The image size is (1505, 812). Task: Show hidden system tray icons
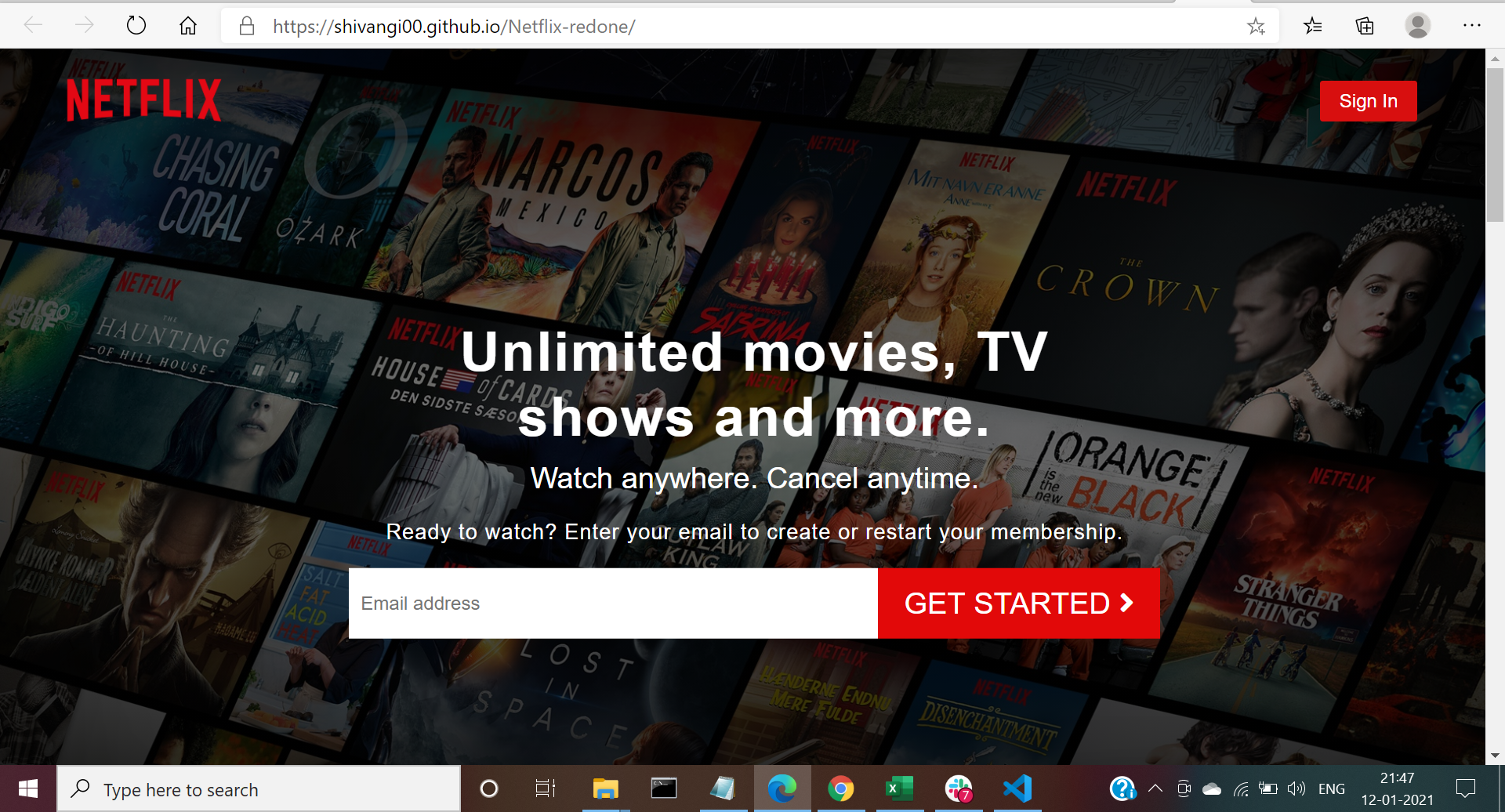[1155, 788]
